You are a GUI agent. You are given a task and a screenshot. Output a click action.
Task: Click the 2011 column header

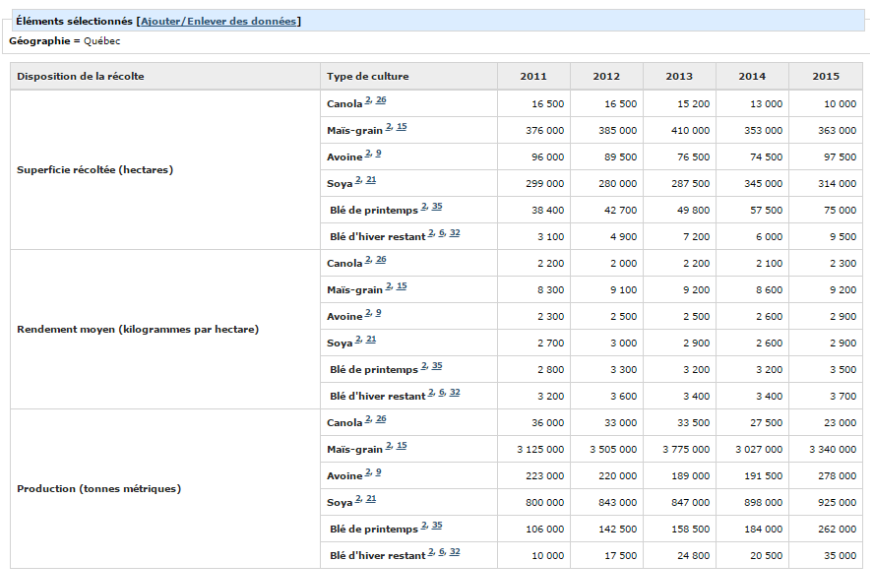[533, 77]
